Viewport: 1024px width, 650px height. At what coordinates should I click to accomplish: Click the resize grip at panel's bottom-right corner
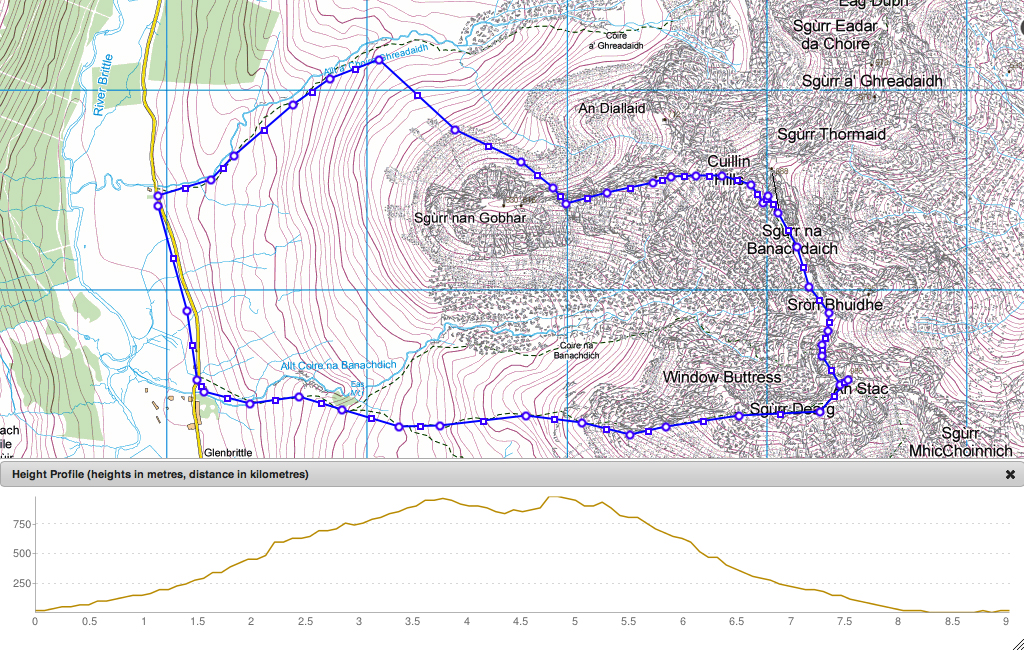tap(1016, 642)
